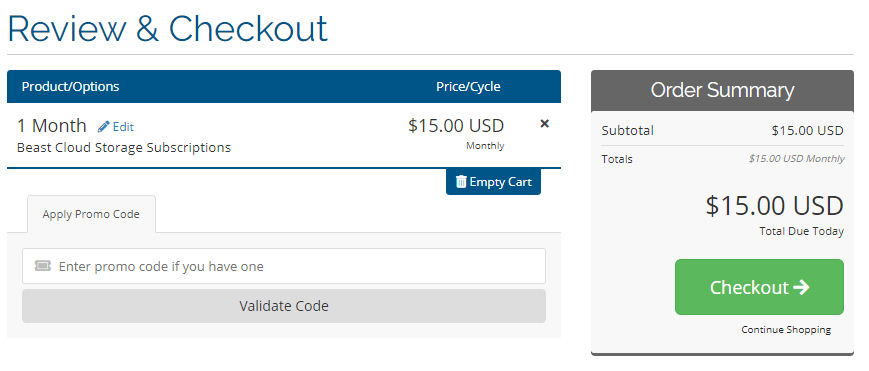This screenshot has width=869, height=371.
Task: Click the ticket icon in promo field
Action: click(x=43, y=266)
